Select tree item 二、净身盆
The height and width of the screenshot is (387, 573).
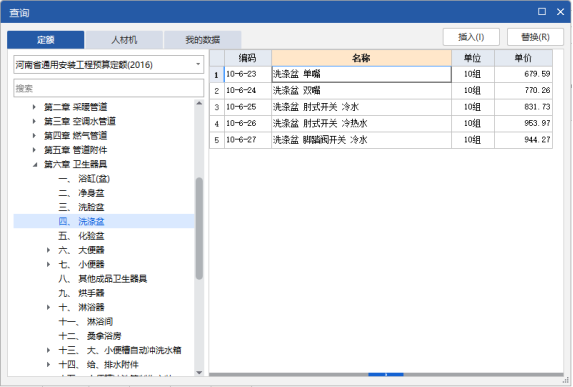[x=81, y=193]
